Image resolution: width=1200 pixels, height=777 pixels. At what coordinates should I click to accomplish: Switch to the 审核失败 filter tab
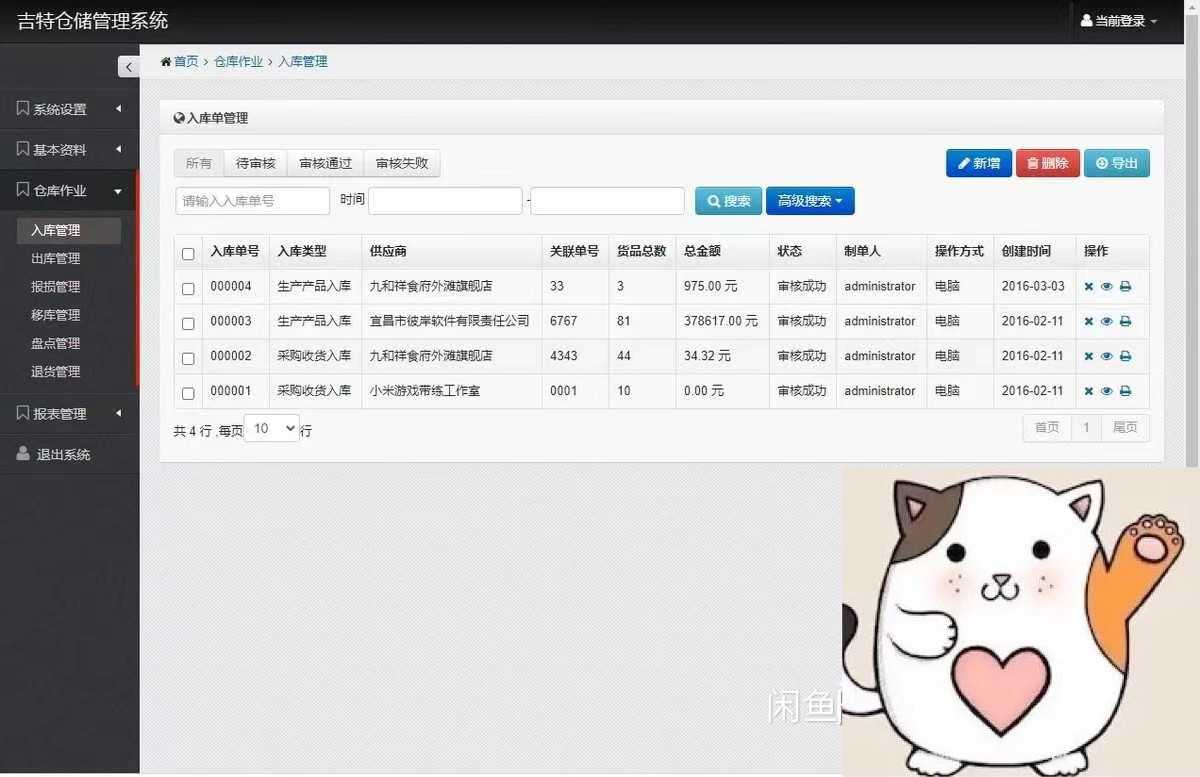pyautogui.click(x=402, y=163)
